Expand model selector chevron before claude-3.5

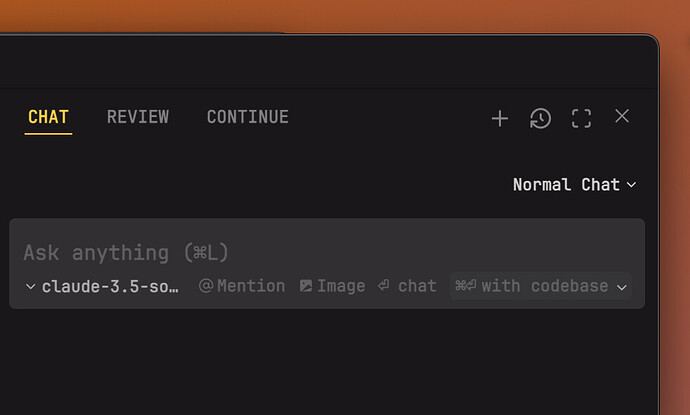30,287
